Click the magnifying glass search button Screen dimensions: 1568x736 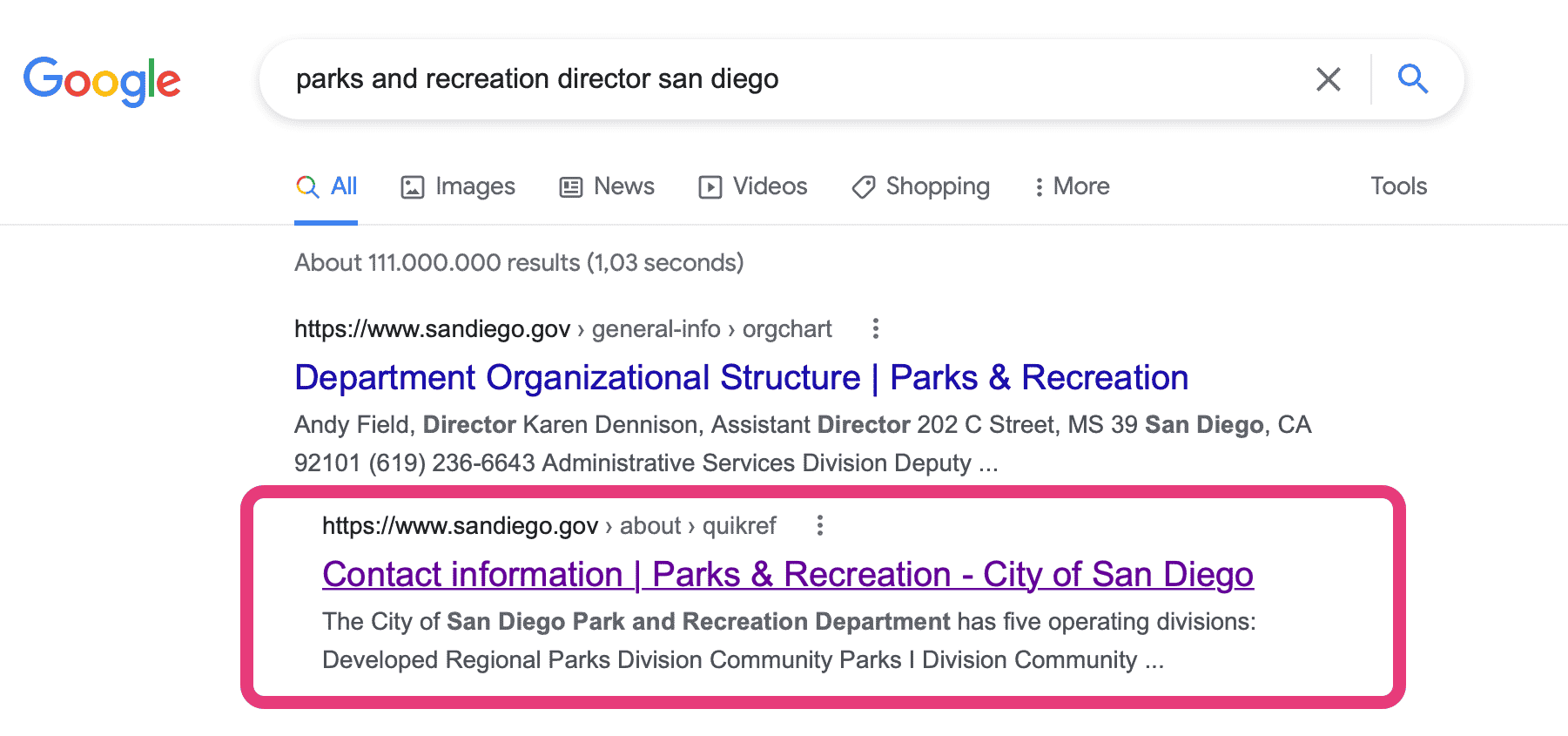tap(1412, 79)
